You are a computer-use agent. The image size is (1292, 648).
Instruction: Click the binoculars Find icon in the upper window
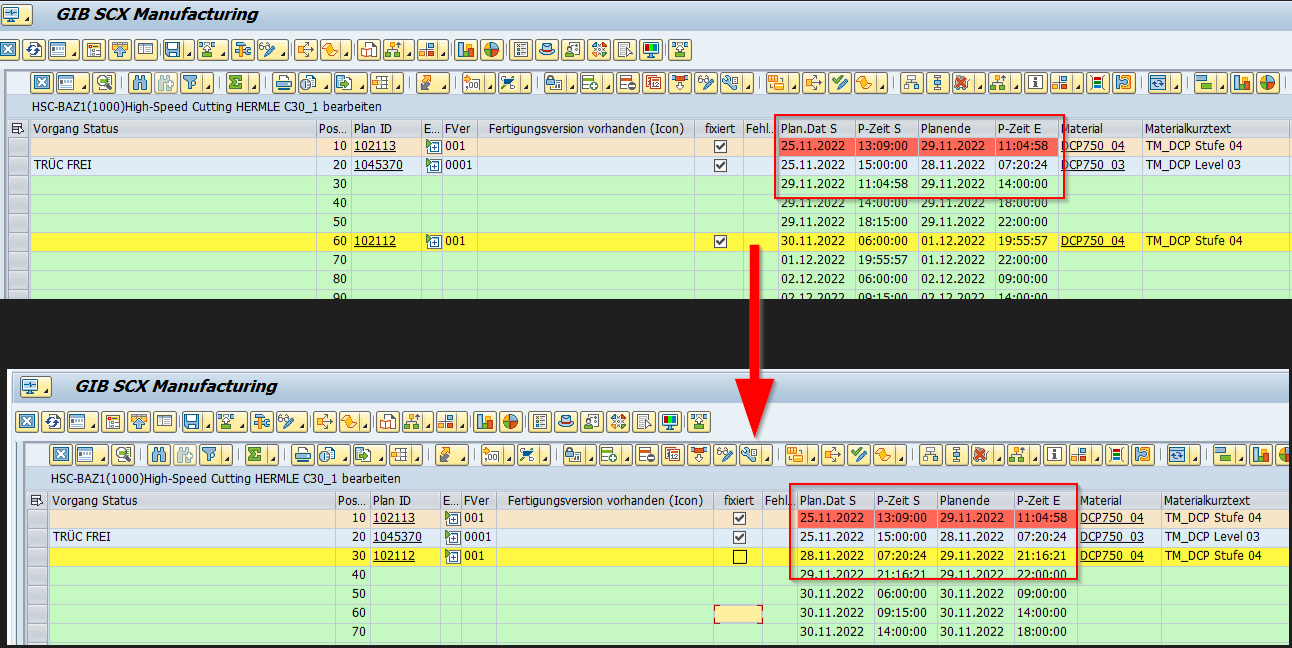tap(140, 83)
